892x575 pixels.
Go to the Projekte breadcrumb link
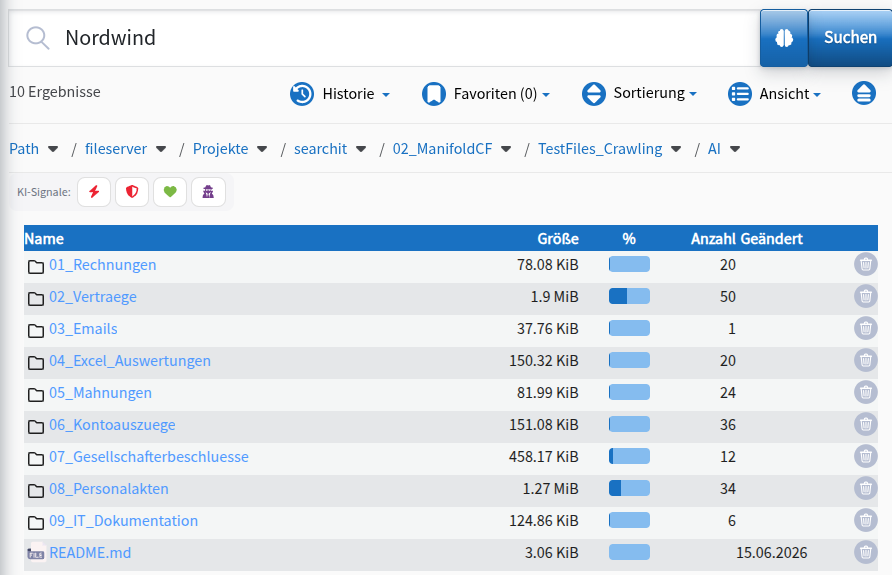[x=221, y=149]
